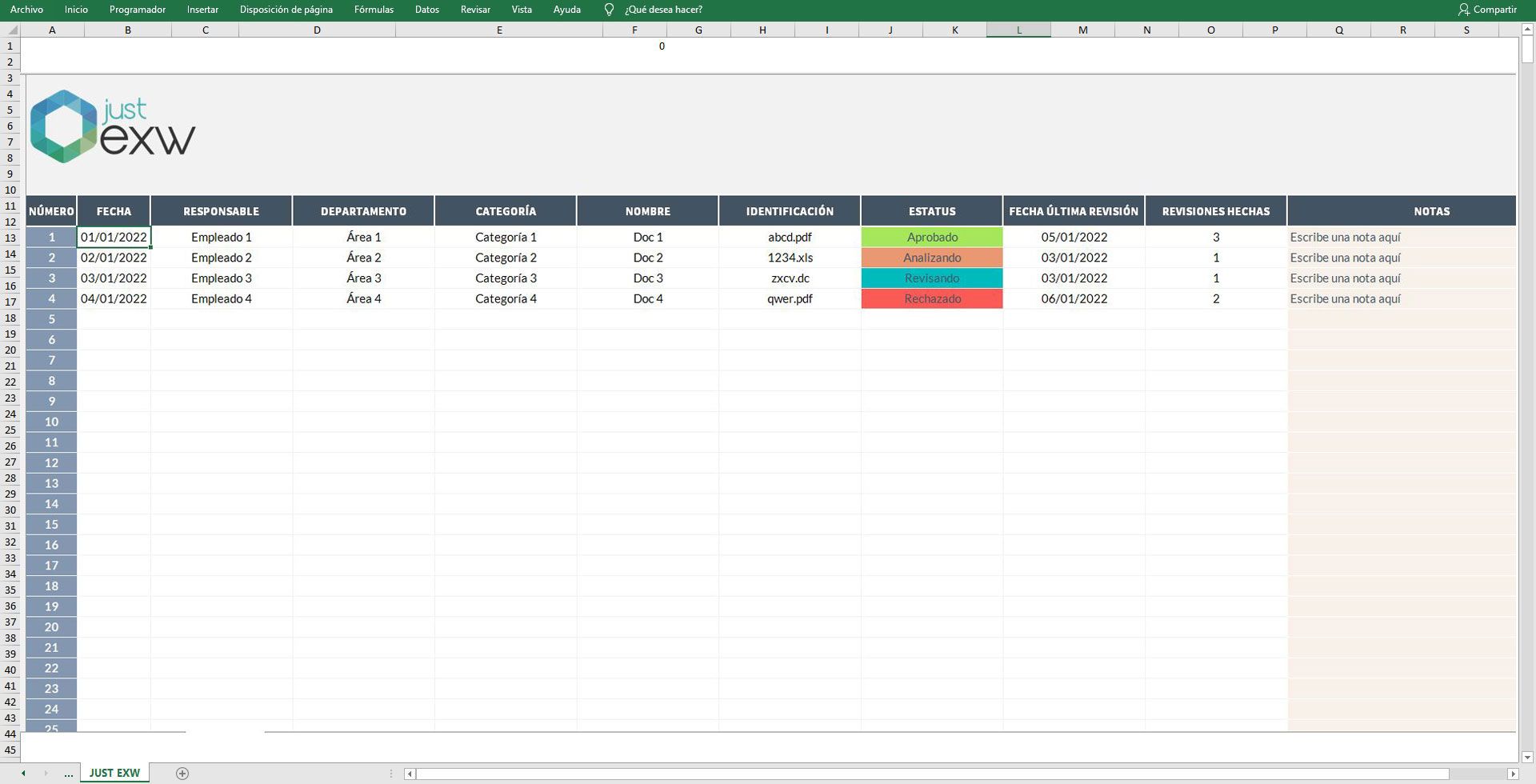The image size is (1536, 784).
Task: Open the Programador ribbon tab
Action: (x=137, y=10)
